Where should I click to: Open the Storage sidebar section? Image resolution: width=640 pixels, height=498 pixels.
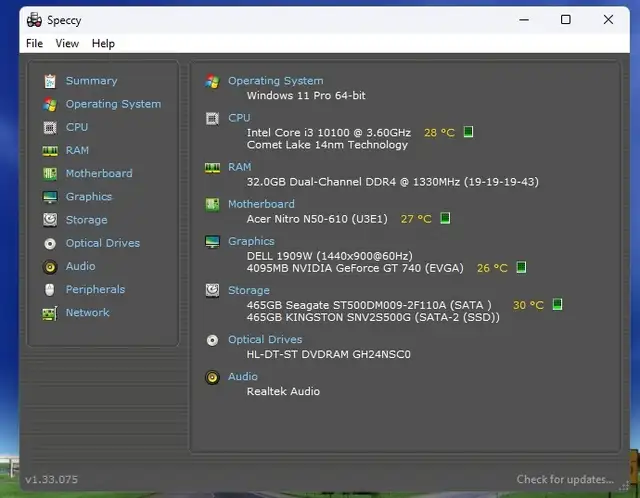click(x=87, y=220)
